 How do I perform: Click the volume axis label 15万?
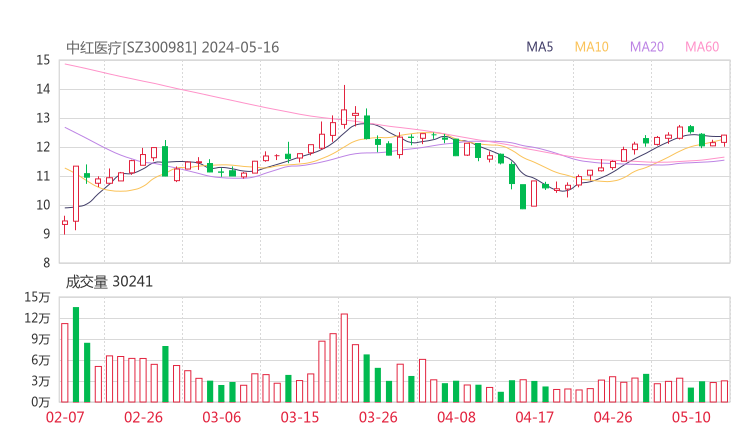click(37, 297)
